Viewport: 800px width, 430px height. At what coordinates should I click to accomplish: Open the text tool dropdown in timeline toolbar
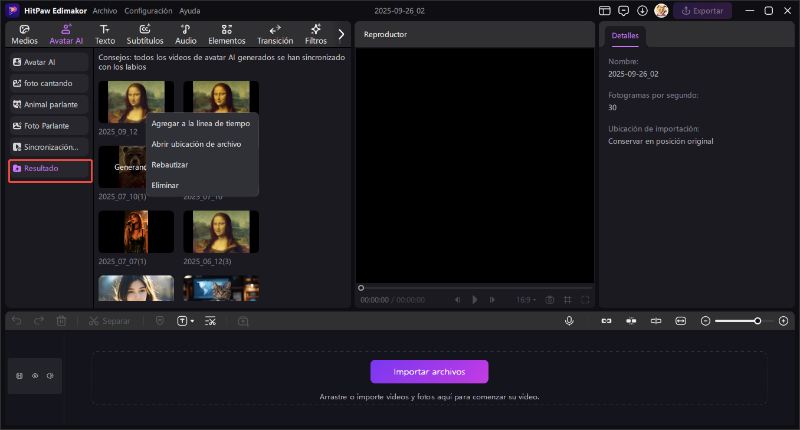185,321
